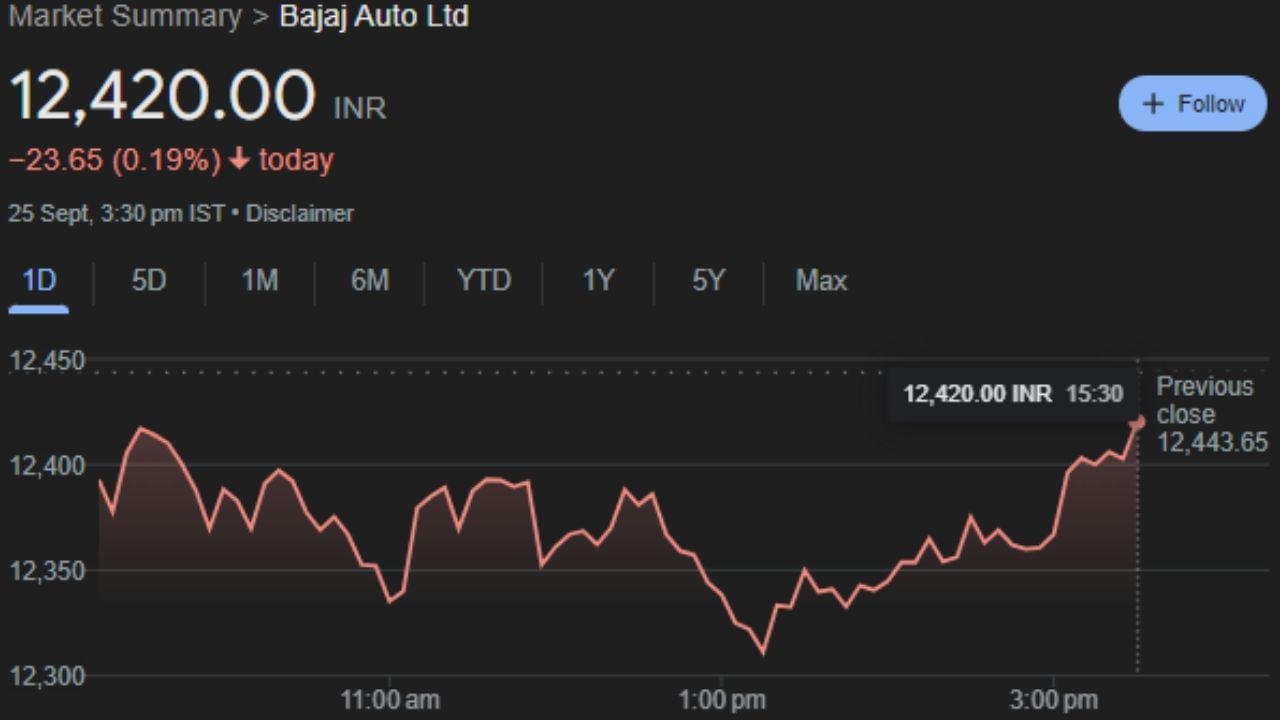
Task: Open the Disclaimer link
Action: coord(300,213)
